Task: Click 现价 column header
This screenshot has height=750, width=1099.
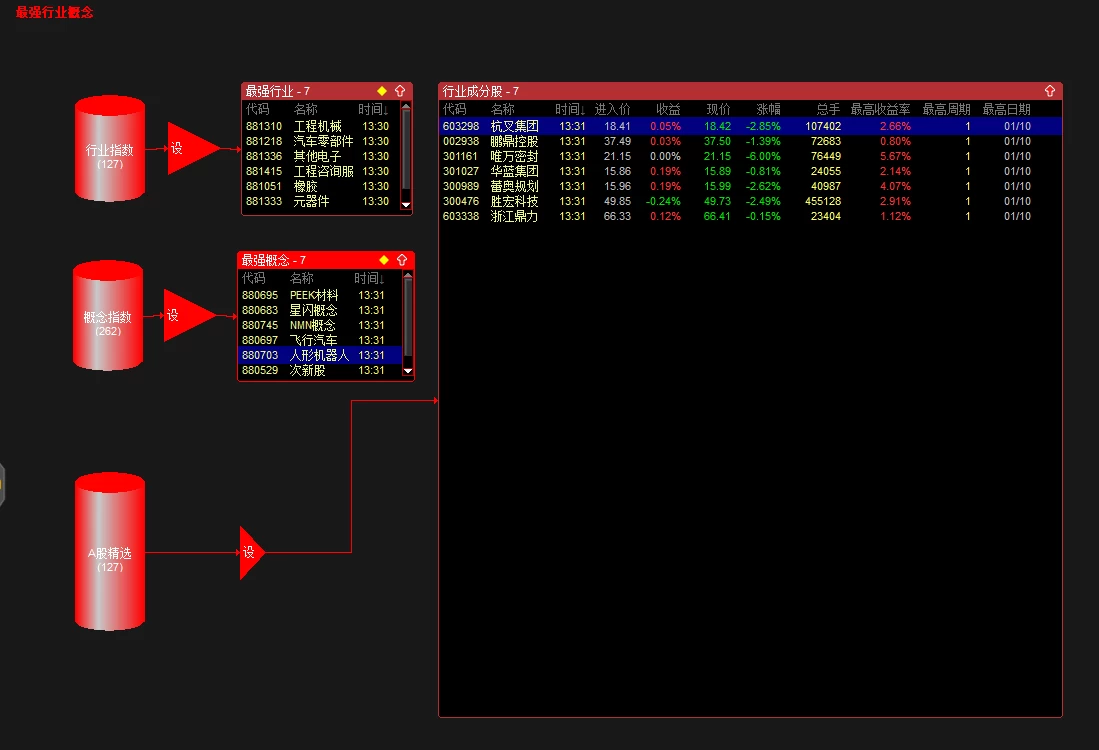Action: (x=718, y=109)
